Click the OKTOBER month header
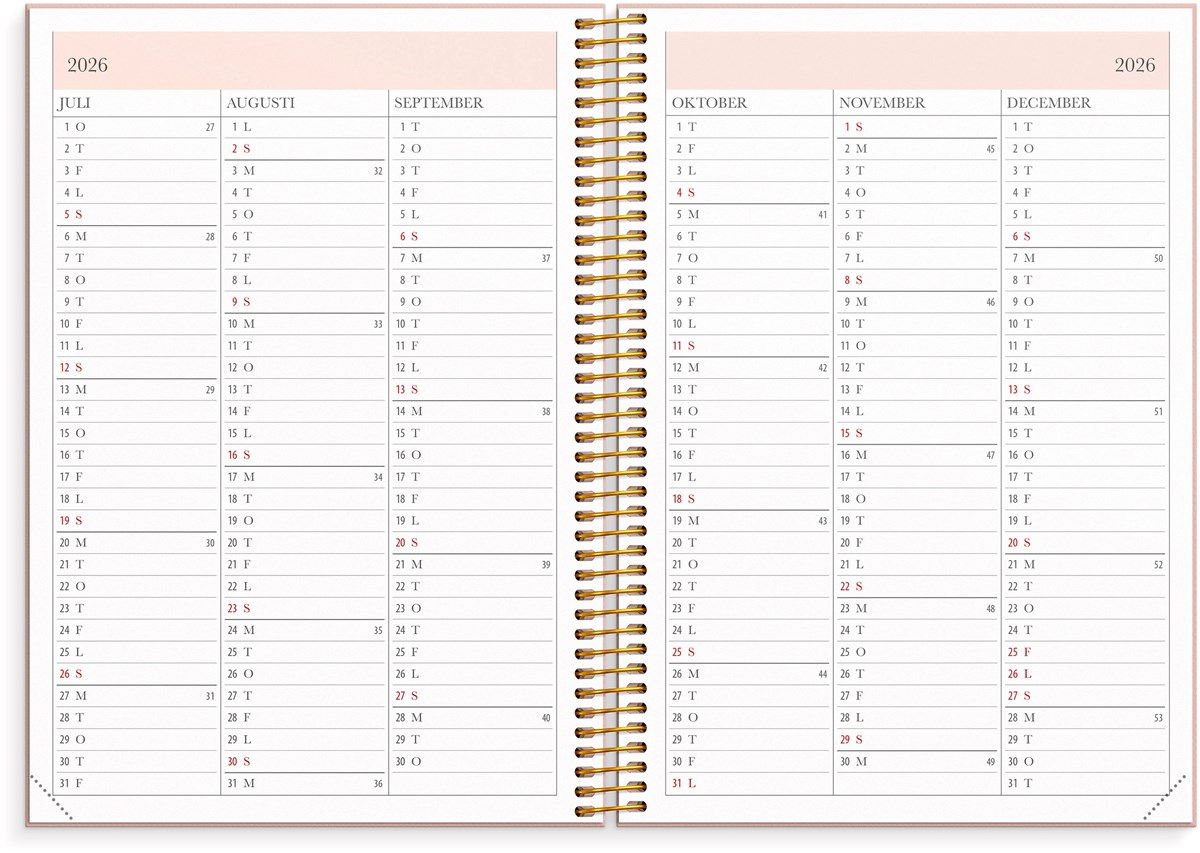The width and height of the screenshot is (1200, 853). pos(709,103)
